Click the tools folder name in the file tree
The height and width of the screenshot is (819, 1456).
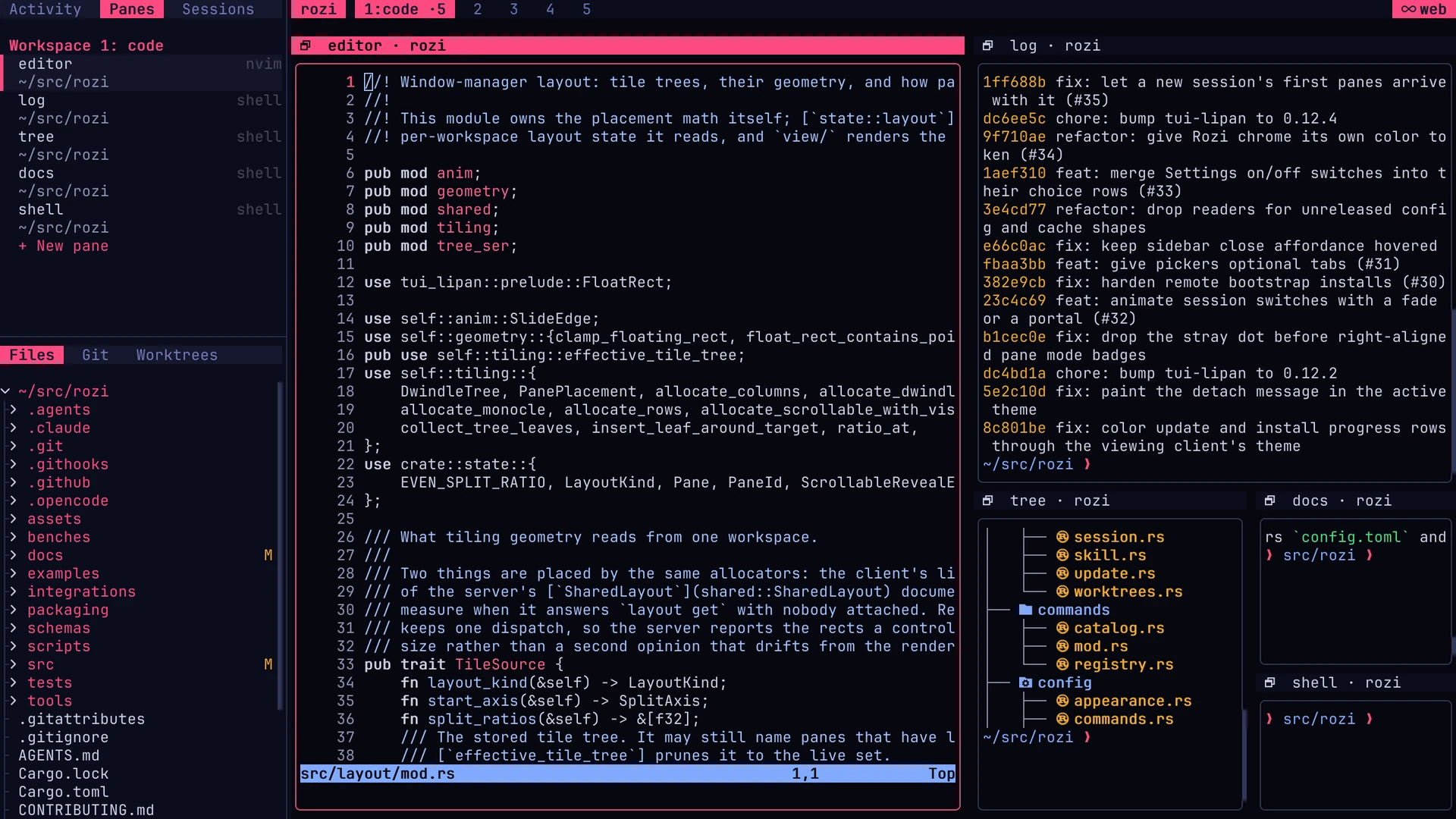[x=50, y=701]
